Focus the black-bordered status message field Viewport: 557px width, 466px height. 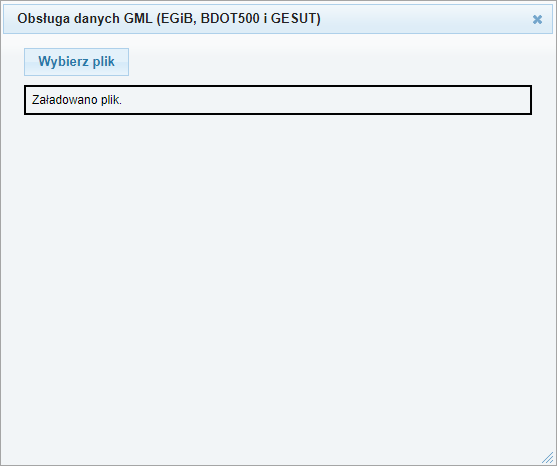[x=278, y=100]
